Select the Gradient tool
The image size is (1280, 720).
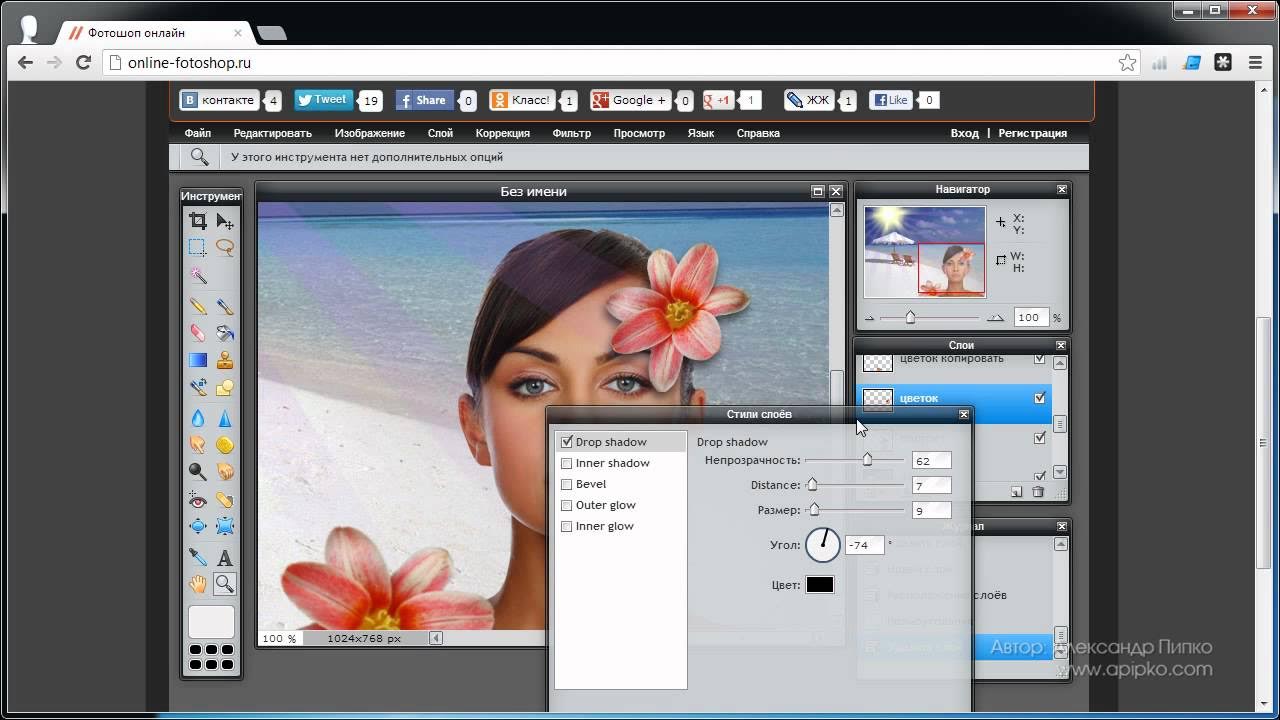[198, 360]
